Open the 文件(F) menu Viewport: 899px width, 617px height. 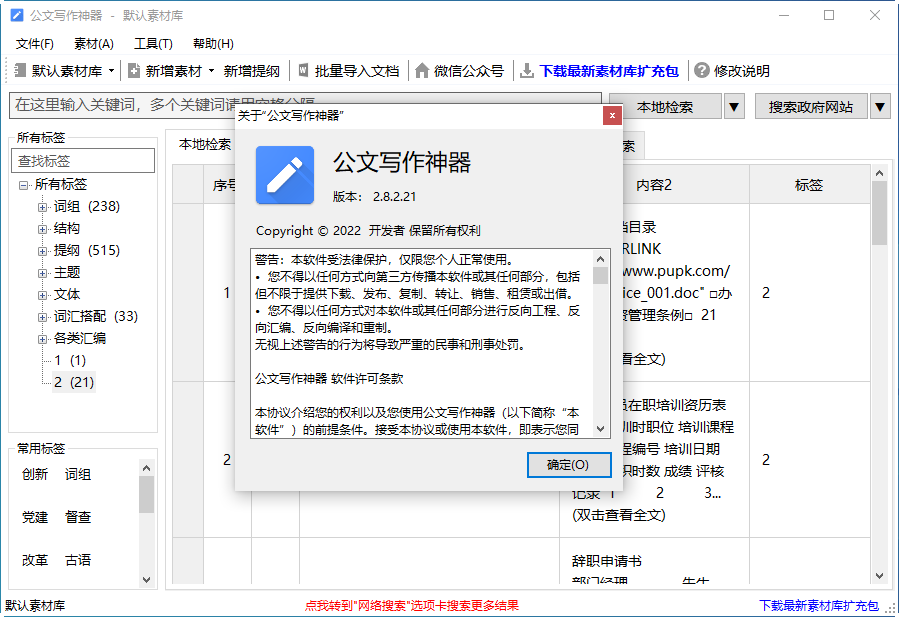(x=34, y=44)
